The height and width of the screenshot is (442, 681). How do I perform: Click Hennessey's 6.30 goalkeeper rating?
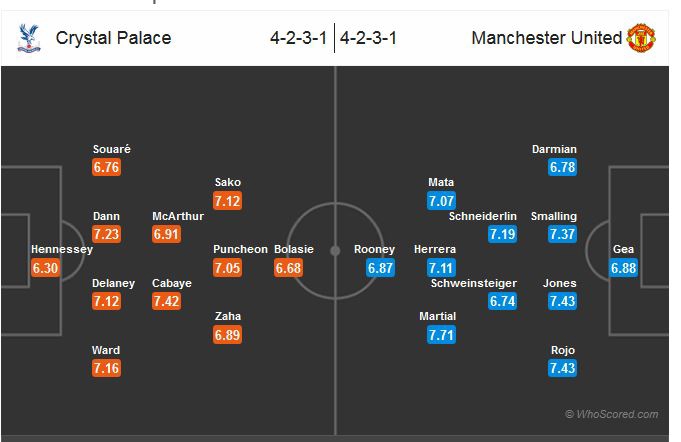[46, 268]
